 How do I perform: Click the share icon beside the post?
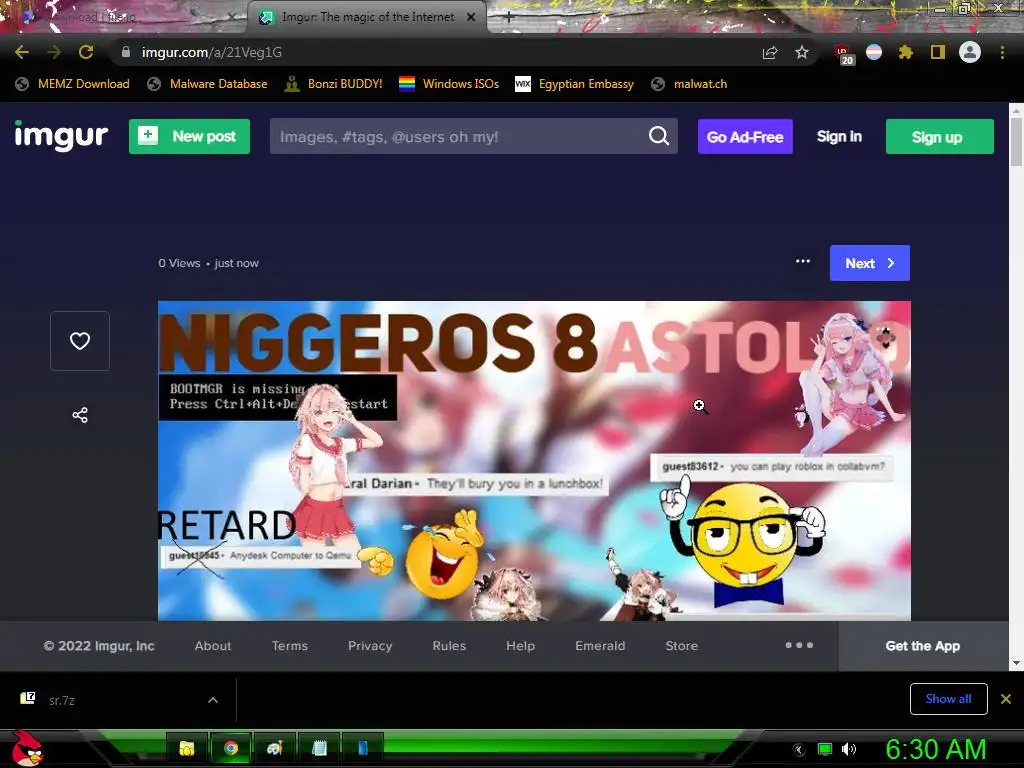[x=80, y=415]
